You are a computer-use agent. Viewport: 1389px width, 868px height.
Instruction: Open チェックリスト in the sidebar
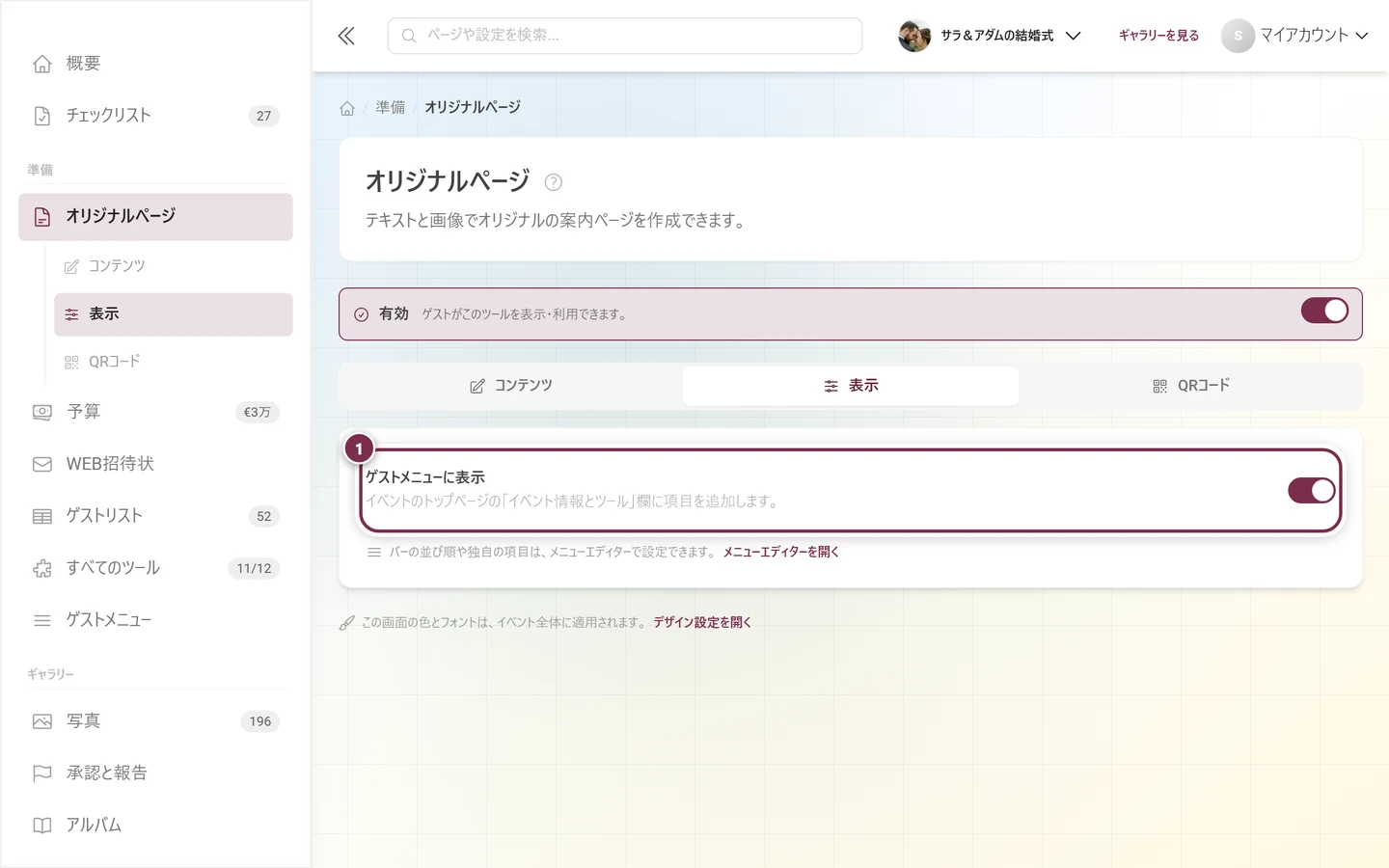155,116
